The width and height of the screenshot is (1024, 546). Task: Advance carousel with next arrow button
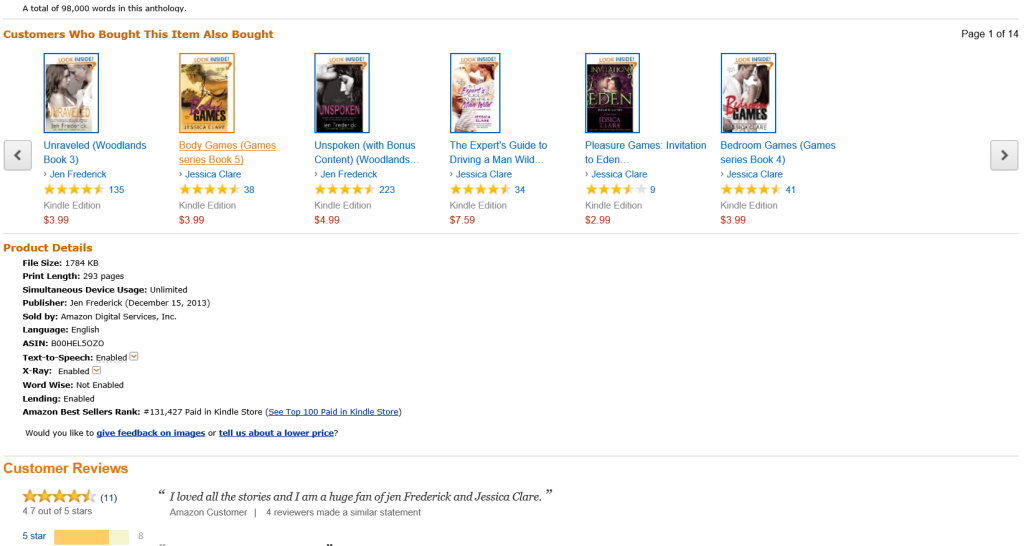click(x=1004, y=155)
